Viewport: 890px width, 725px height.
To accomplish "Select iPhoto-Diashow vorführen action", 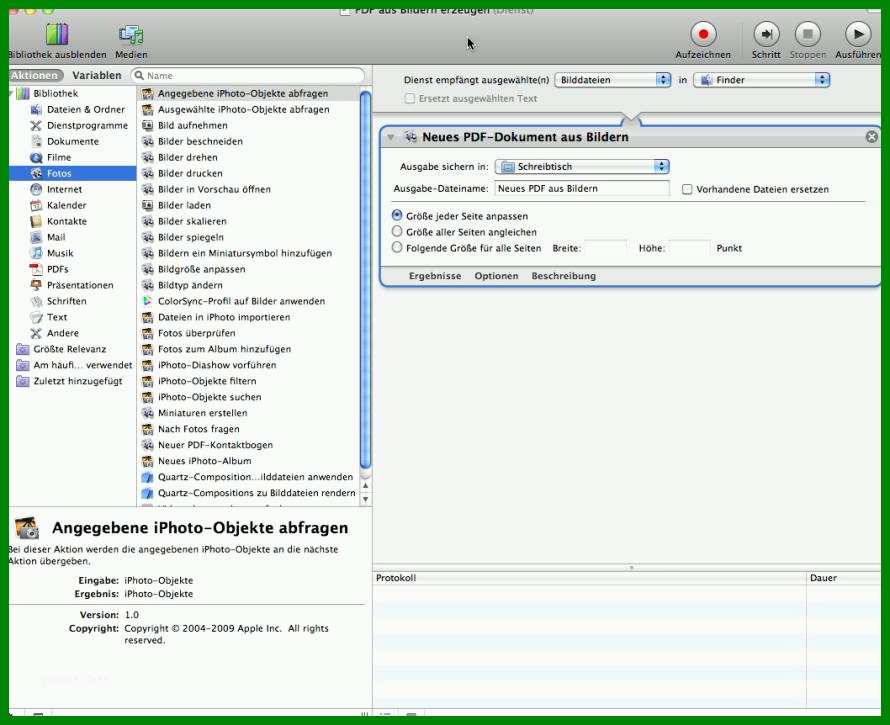I will click(x=249, y=364).
